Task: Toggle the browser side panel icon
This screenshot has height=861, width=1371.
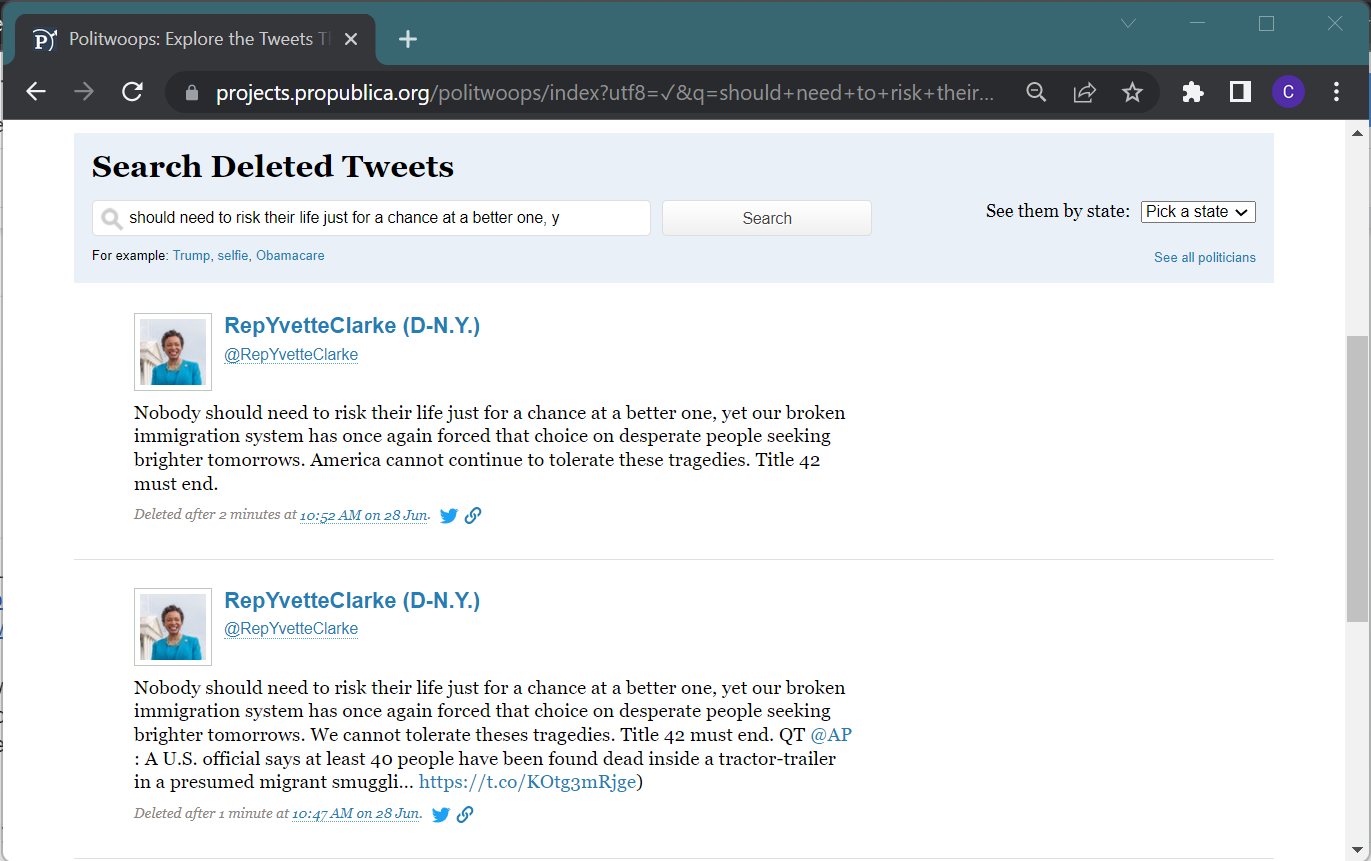Action: click(1240, 92)
